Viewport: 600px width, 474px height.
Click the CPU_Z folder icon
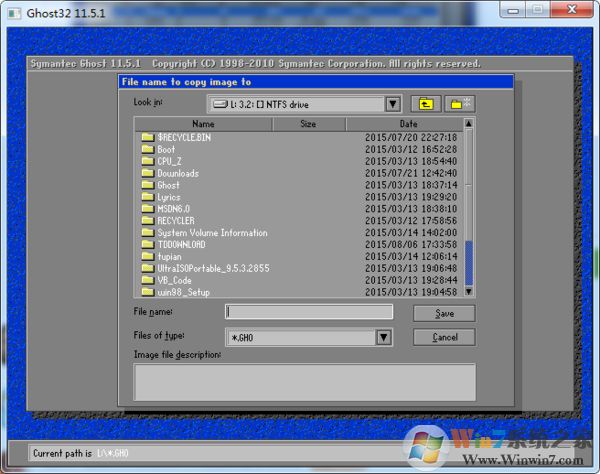(x=147, y=161)
